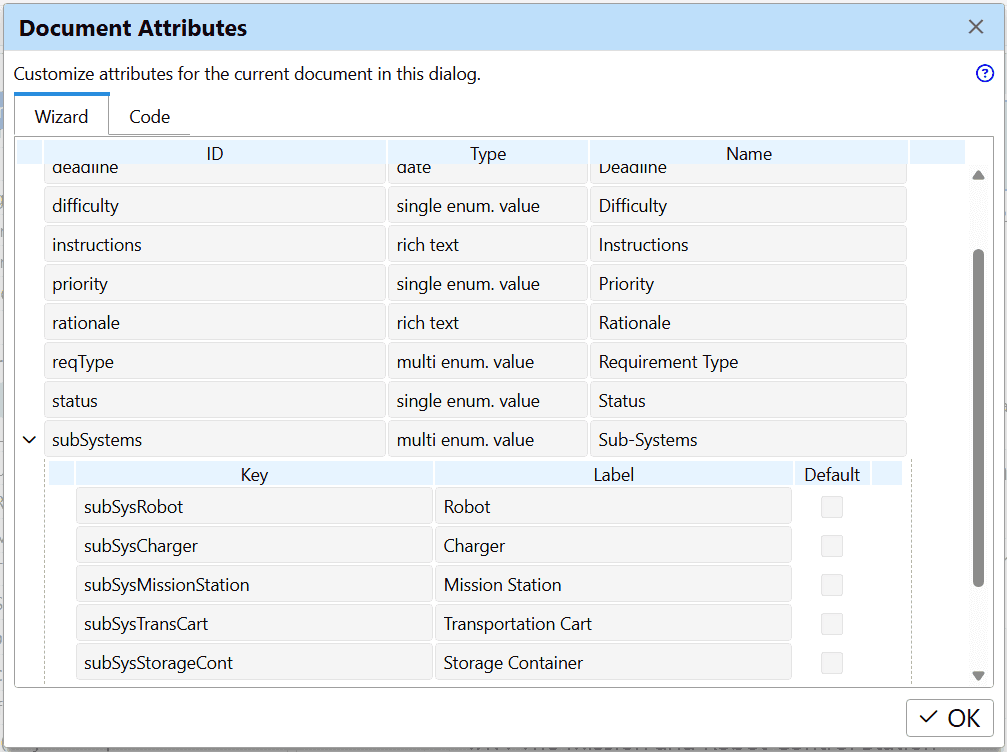Viewport: 1007px width, 752px height.
Task: Click the scrollbar down arrow
Action: point(978,674)
